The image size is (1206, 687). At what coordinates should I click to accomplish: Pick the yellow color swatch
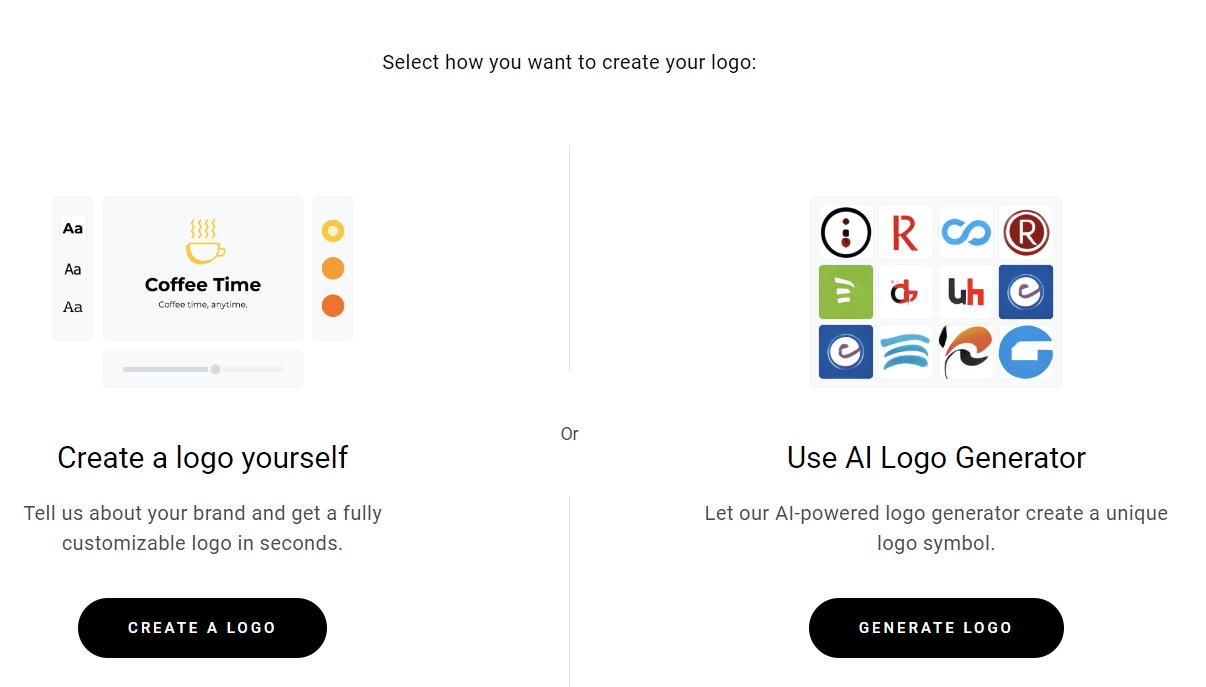[x=333, y=230]
